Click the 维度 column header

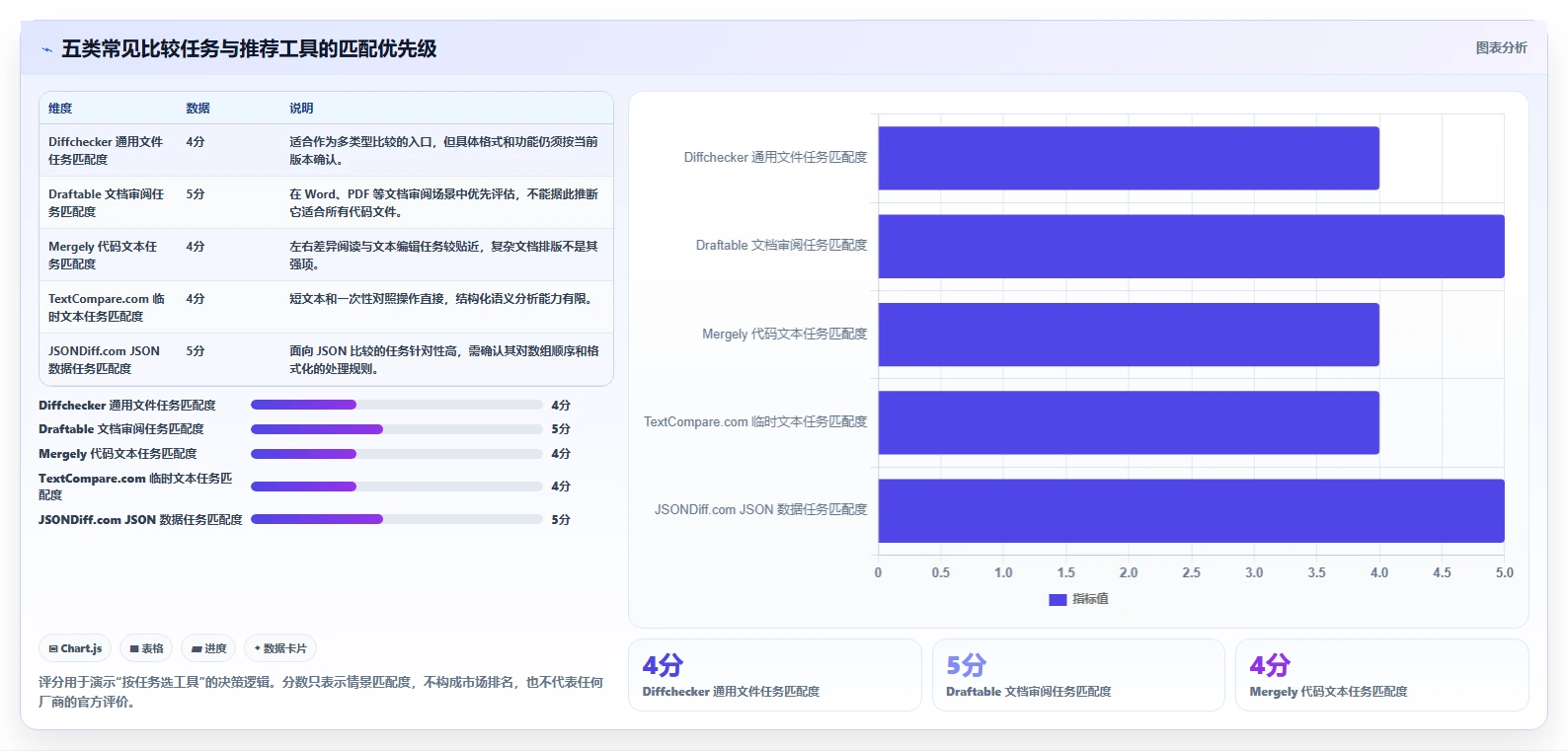tap(60, 109)
